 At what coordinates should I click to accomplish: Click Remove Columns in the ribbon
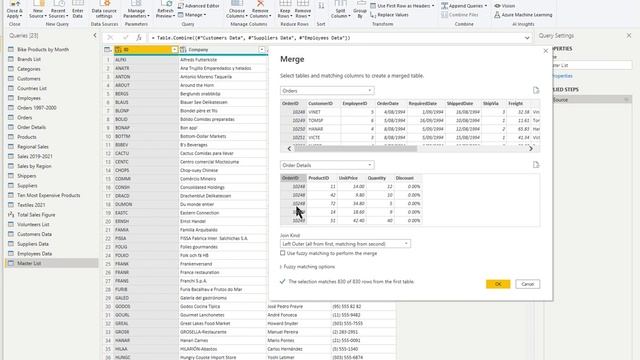pyautogui.click(x=260, y=9)
